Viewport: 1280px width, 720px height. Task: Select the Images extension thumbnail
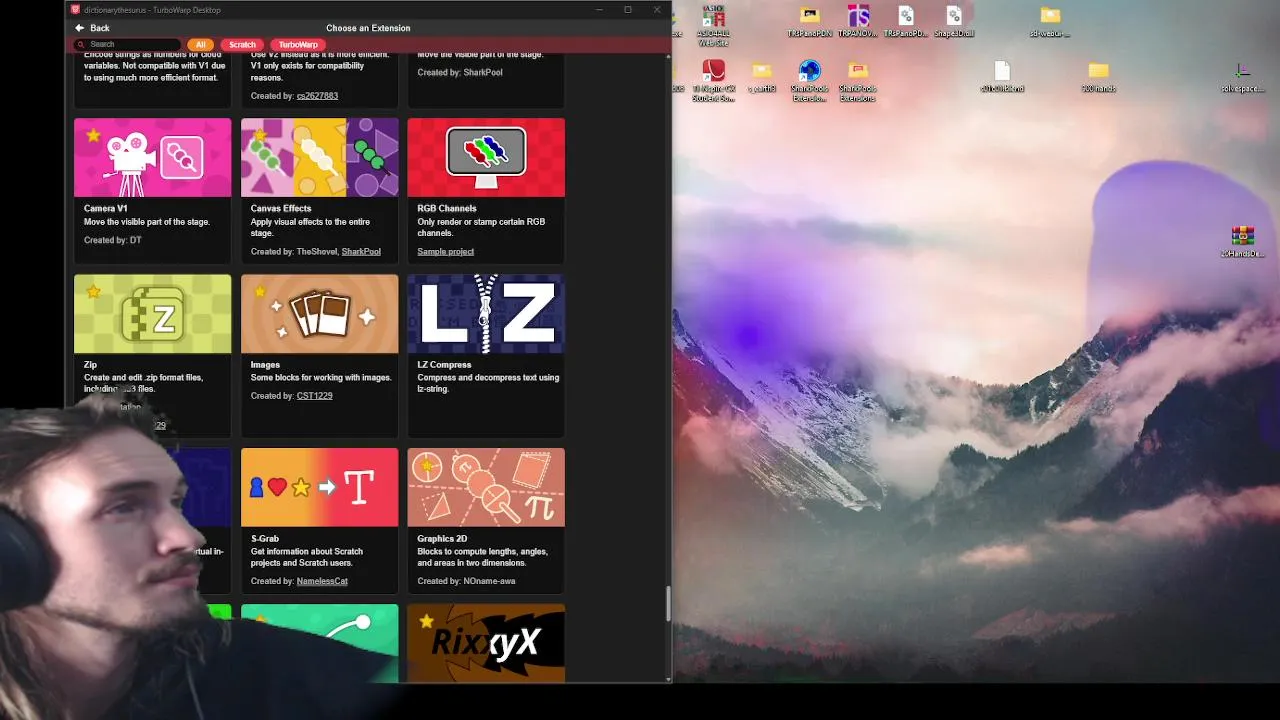(x=319, y=314)
